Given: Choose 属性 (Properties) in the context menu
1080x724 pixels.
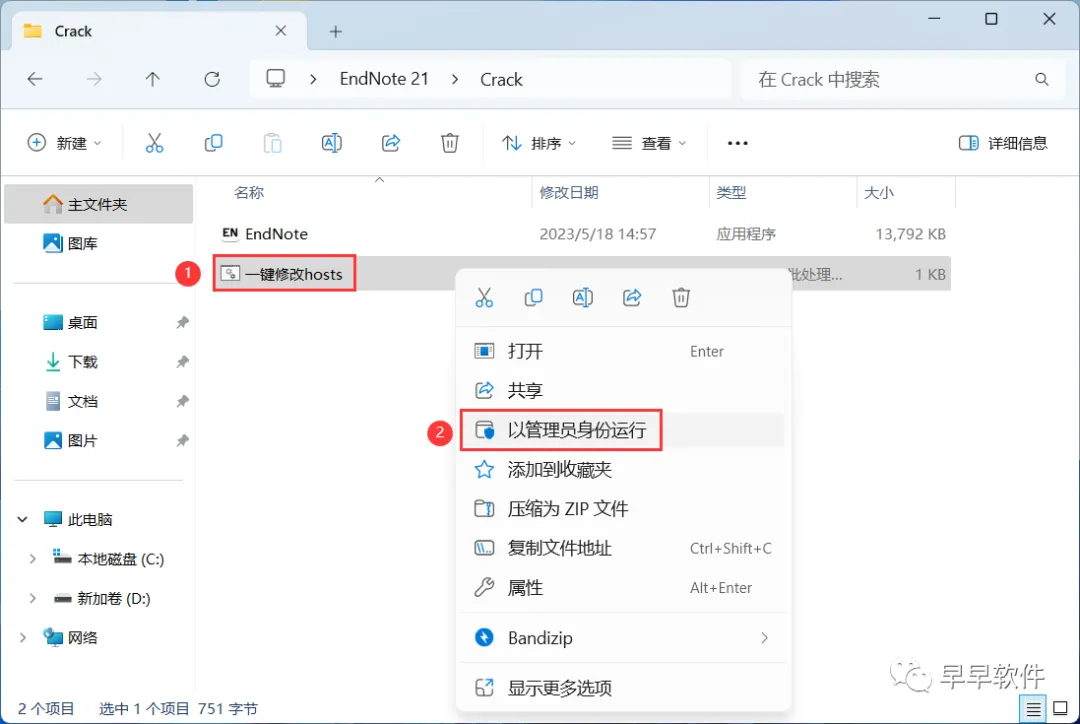Looking at the screenshot, I should 623,588.
